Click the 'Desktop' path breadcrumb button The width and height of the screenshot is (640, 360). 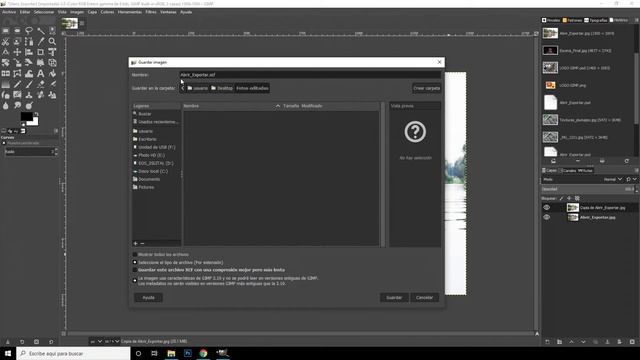[x=222, y=88]
